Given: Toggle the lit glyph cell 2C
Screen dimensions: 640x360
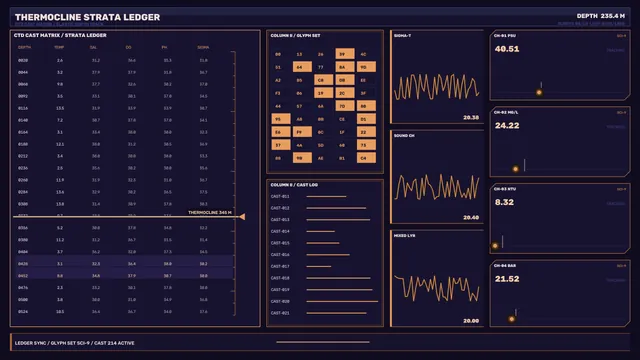Looking at the screenshot, I should tap(345, 93).
